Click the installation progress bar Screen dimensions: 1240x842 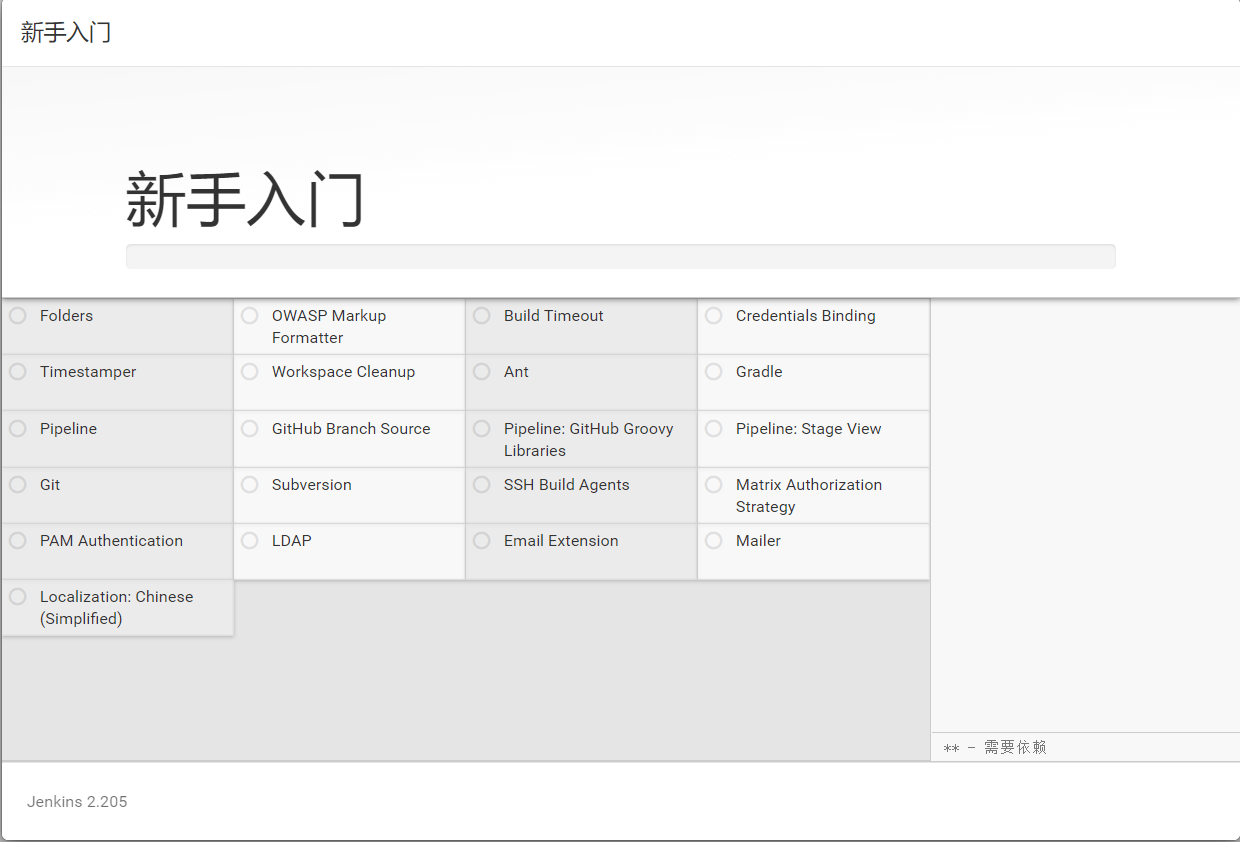tap(620, 256)
